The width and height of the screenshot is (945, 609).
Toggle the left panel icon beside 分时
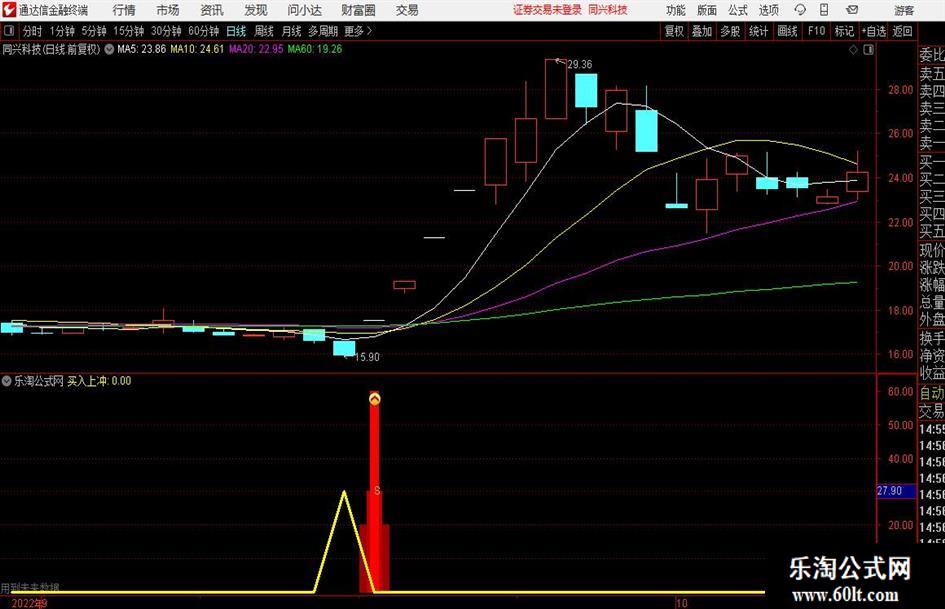[x=8, y=31]
